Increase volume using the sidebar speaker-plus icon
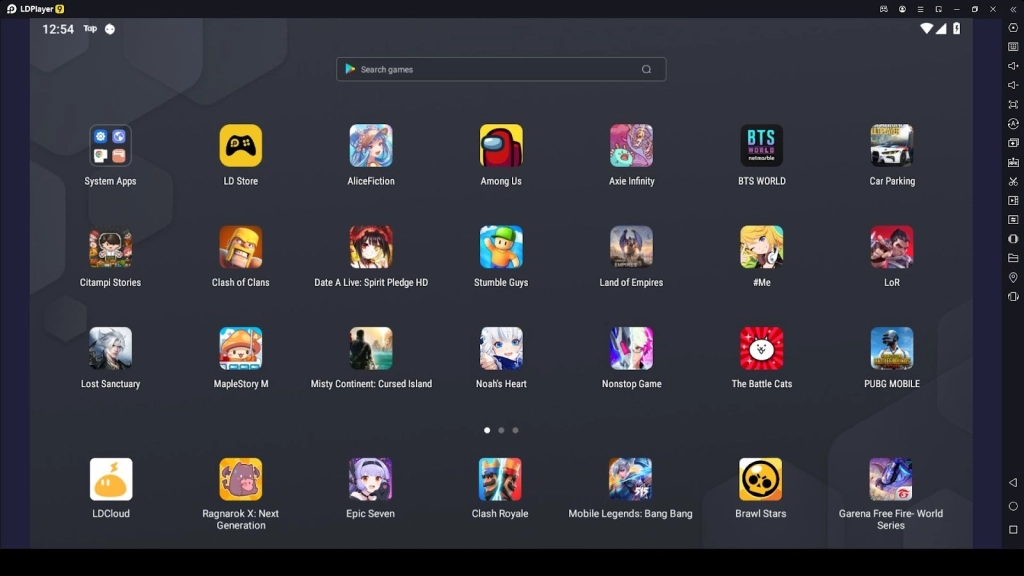 click(1013, 66)
